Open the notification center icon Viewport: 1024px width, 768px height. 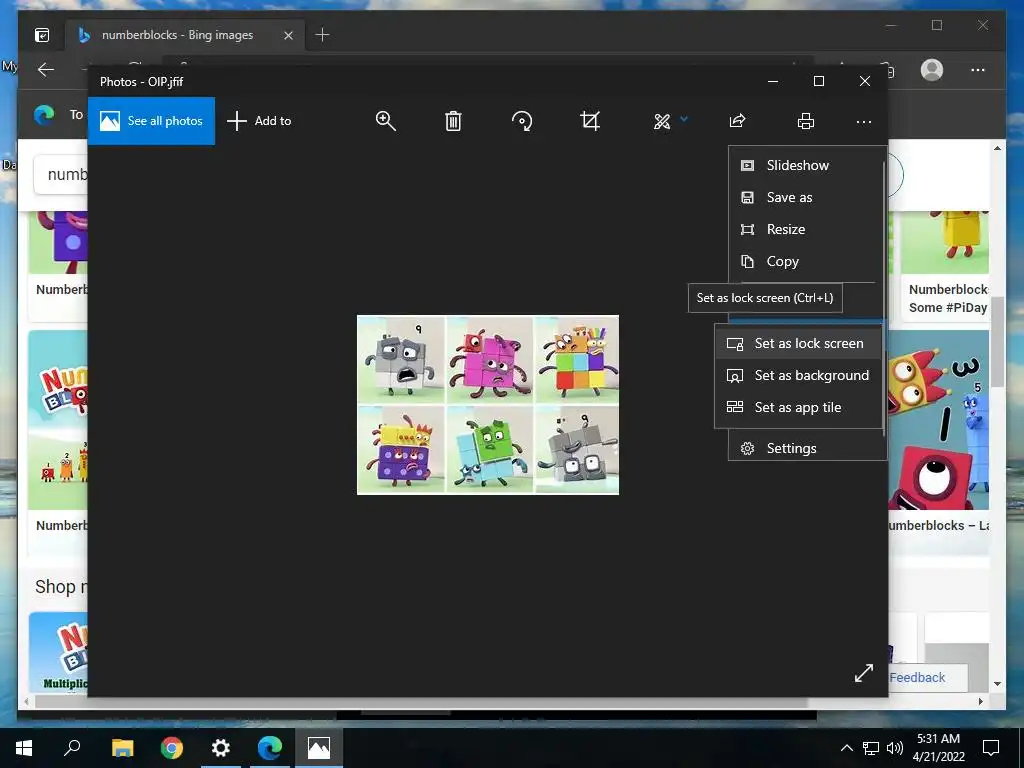point(991,748)
